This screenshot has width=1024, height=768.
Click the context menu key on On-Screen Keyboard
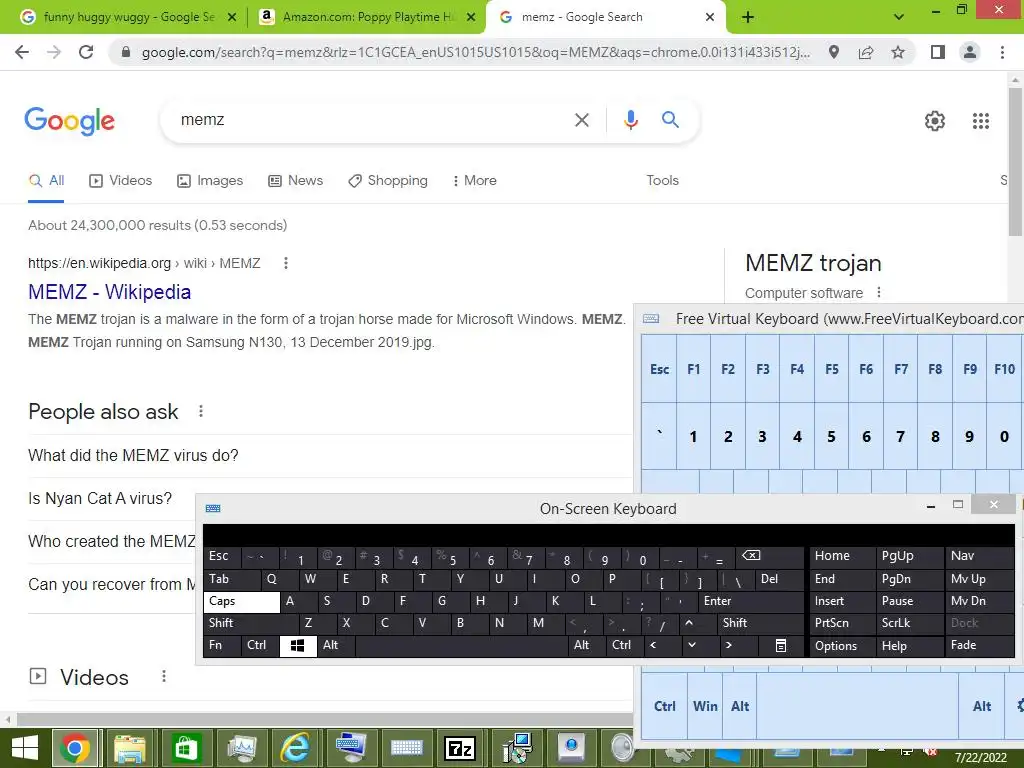click(x=780, y=645)
